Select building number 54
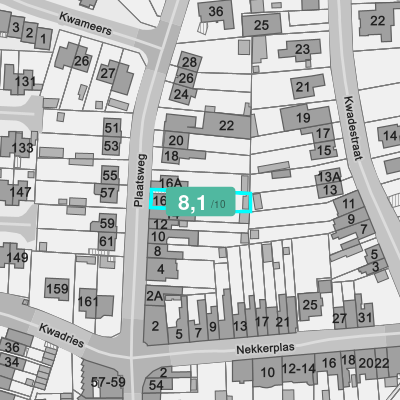 (156, 385)
